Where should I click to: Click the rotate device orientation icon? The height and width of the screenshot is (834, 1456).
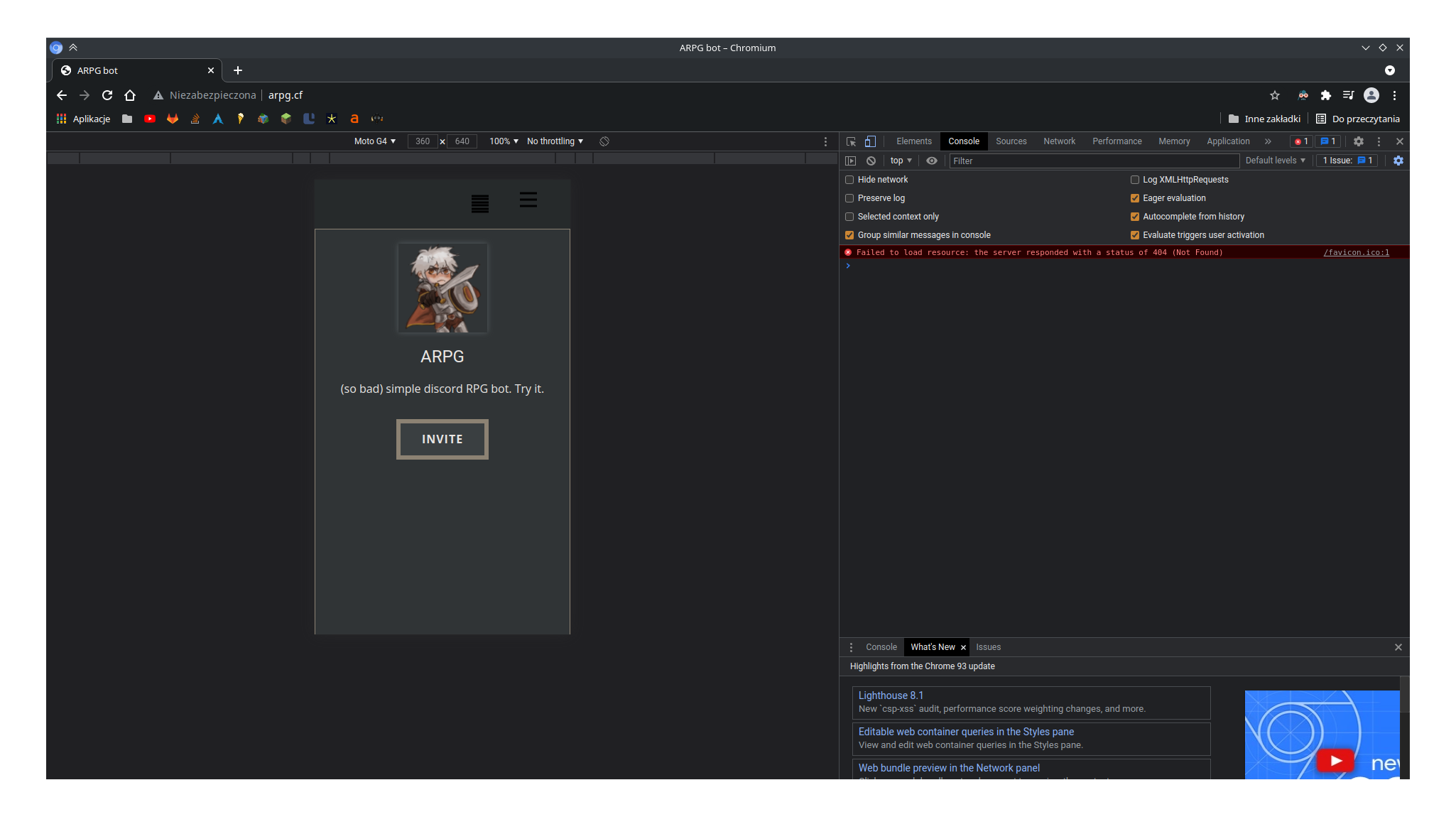click(604, 141)
